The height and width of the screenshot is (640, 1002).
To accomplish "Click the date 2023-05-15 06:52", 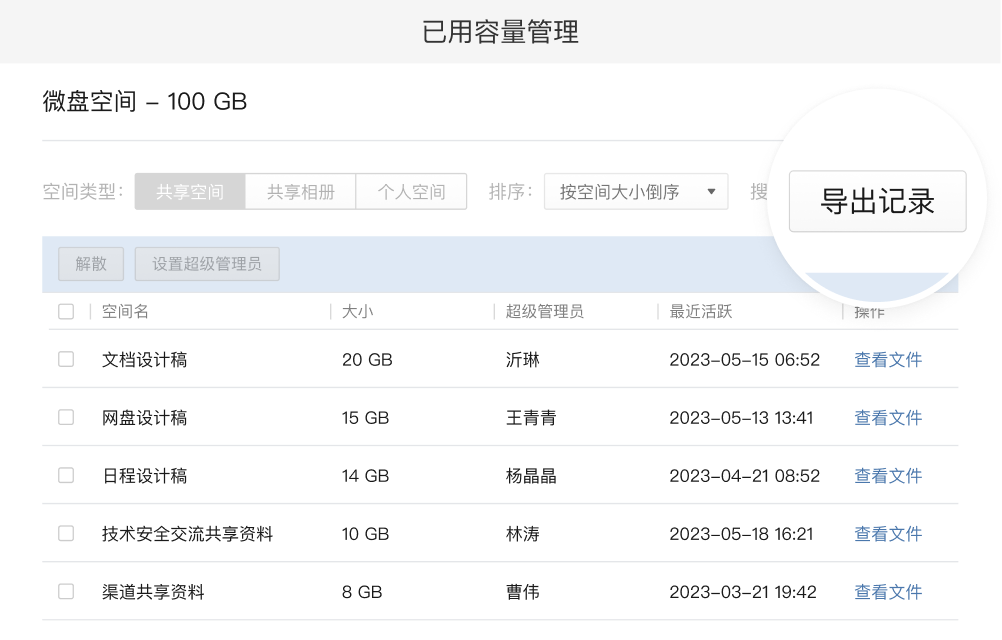I will click(744, 360).
